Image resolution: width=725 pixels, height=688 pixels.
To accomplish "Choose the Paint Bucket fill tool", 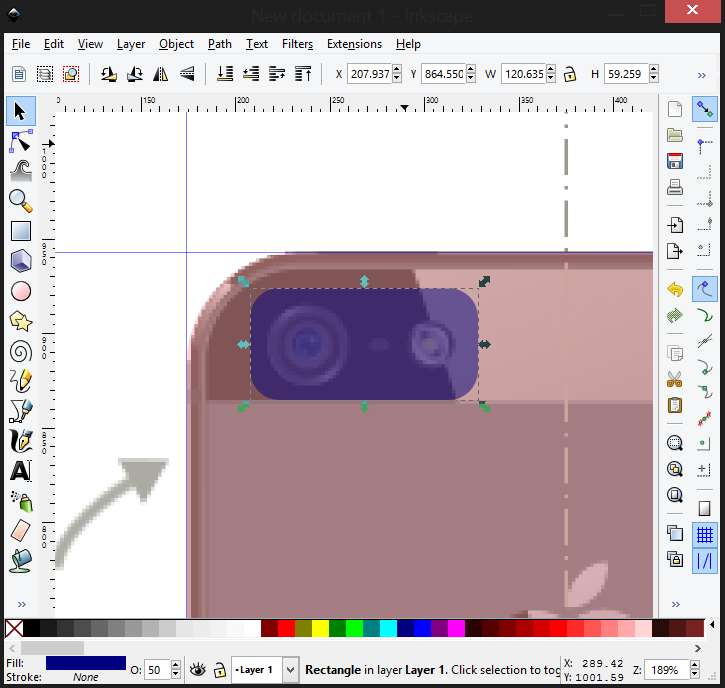I will click(20, 561).
